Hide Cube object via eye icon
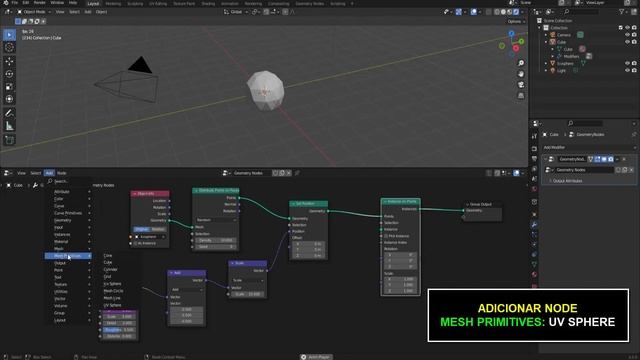 pos(627,42)
